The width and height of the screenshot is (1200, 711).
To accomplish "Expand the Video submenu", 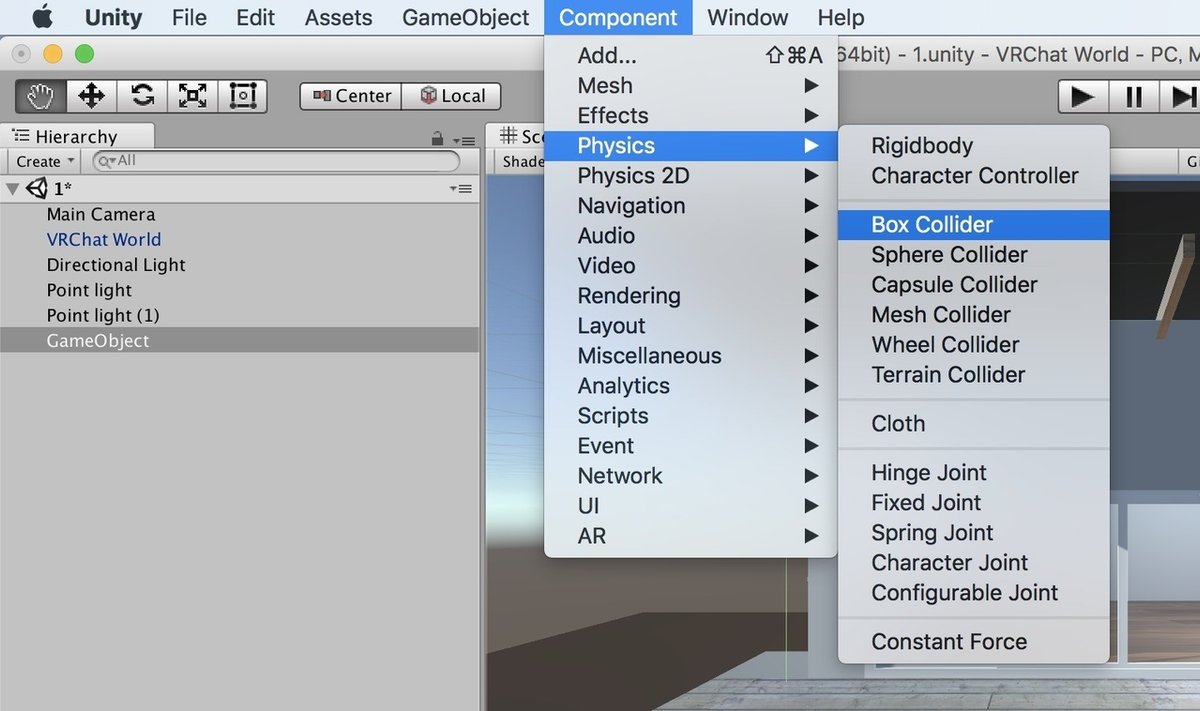I will pyautogui.click(x=690, y=266).
